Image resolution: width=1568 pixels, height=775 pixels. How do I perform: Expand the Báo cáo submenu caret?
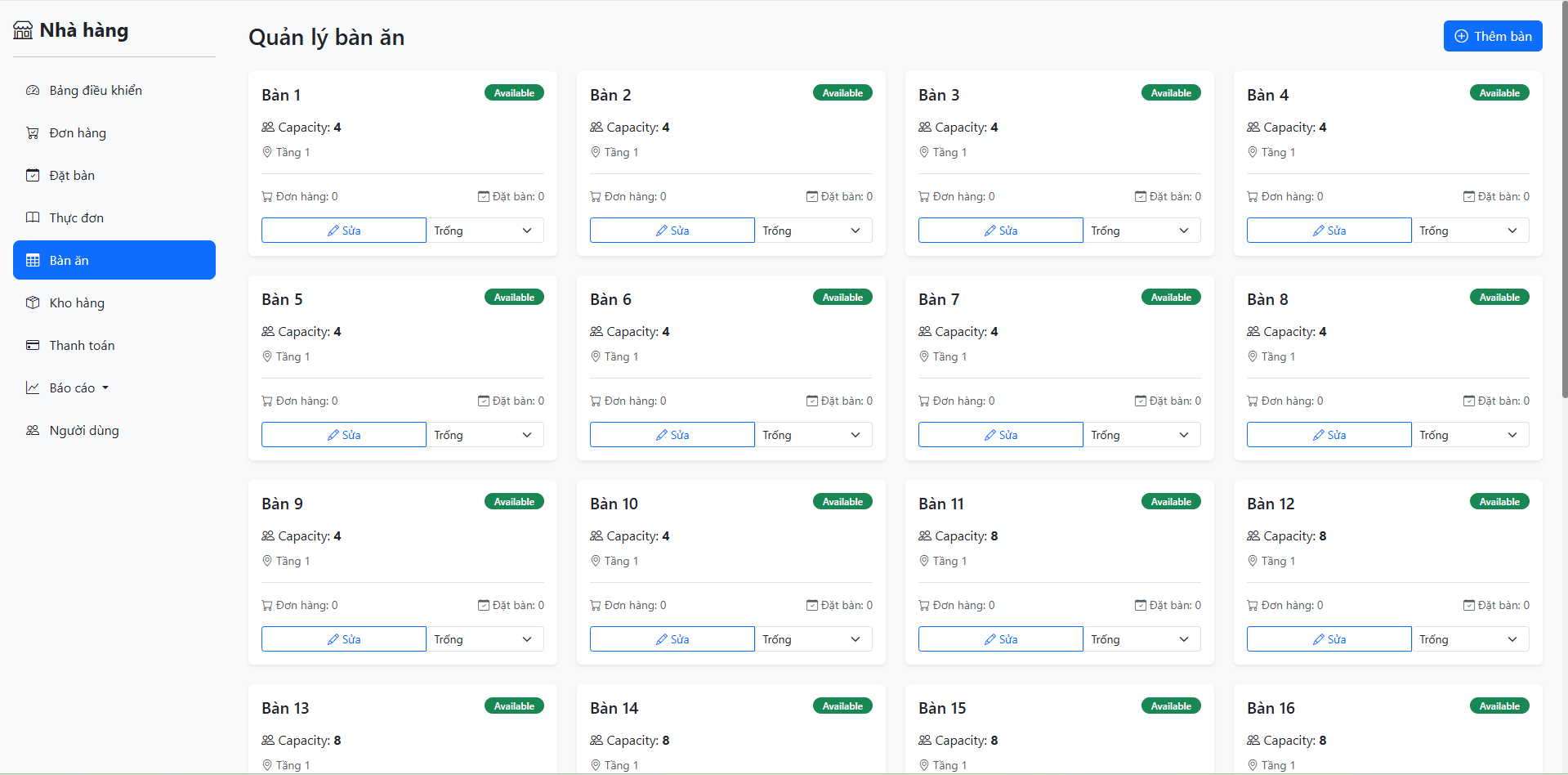(x=105, y=388)
